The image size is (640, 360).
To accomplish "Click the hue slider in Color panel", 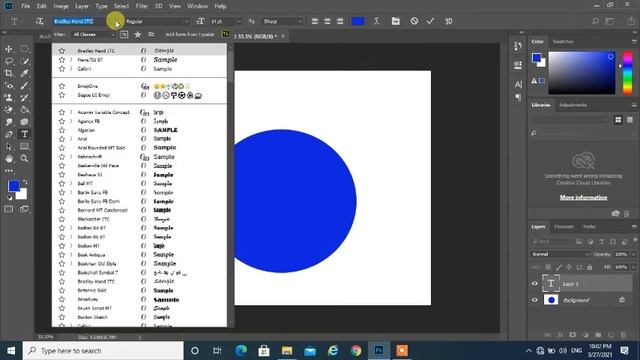I will (627, 73).
